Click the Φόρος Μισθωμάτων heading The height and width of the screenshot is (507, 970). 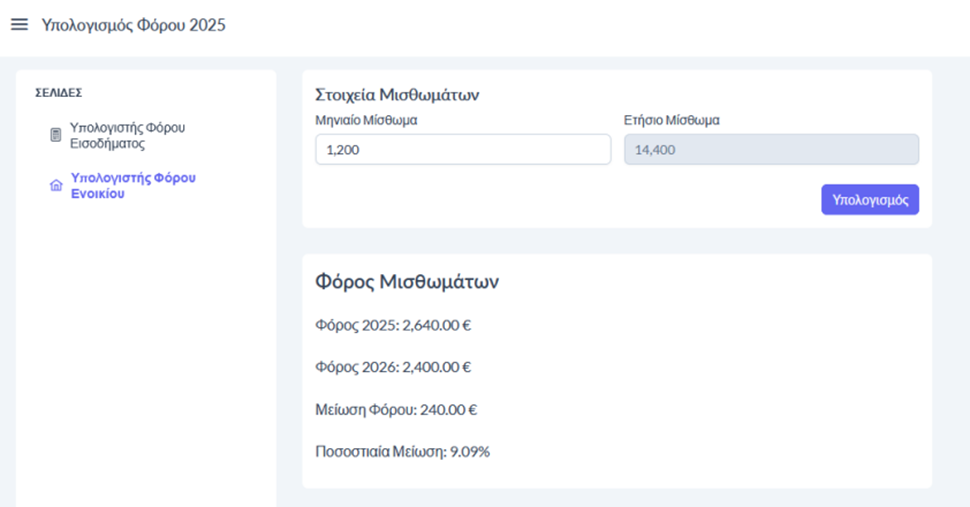click(406, 282)
